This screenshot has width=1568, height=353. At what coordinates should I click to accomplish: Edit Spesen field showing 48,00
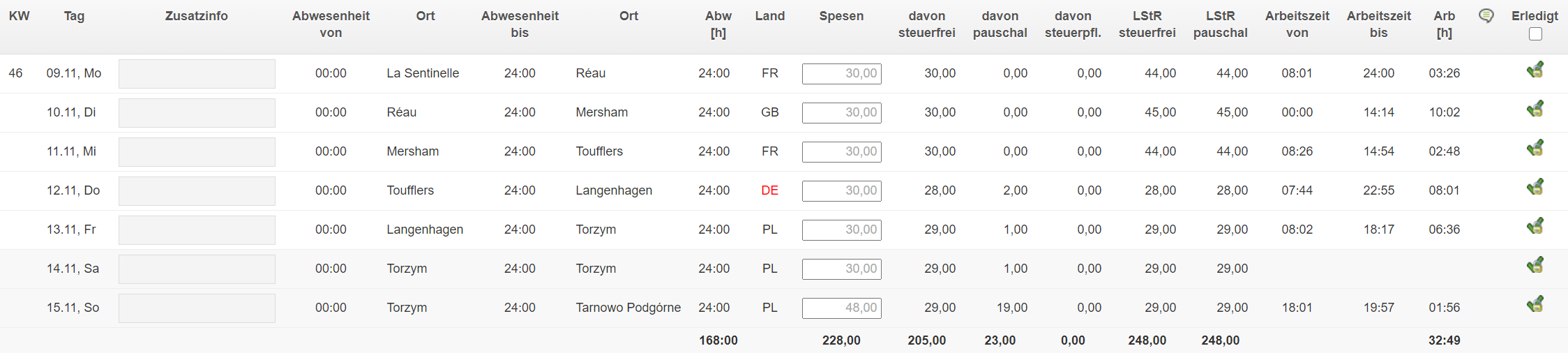point(842,308)
